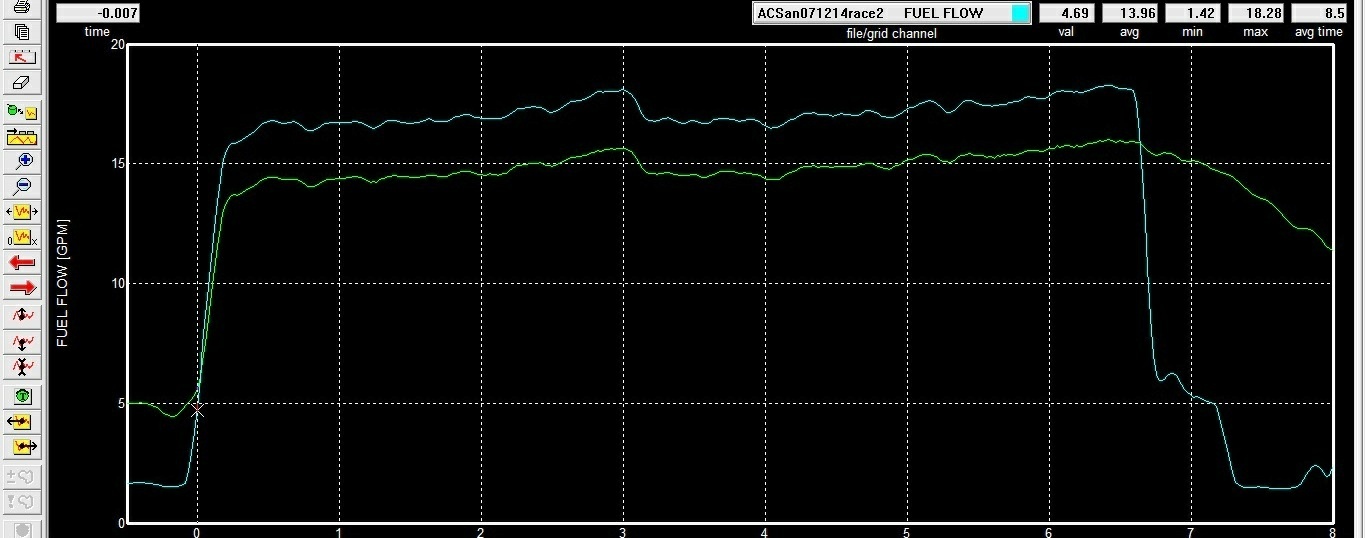
Task: Select the red arrow pointer tool
Action: (22, 58)
